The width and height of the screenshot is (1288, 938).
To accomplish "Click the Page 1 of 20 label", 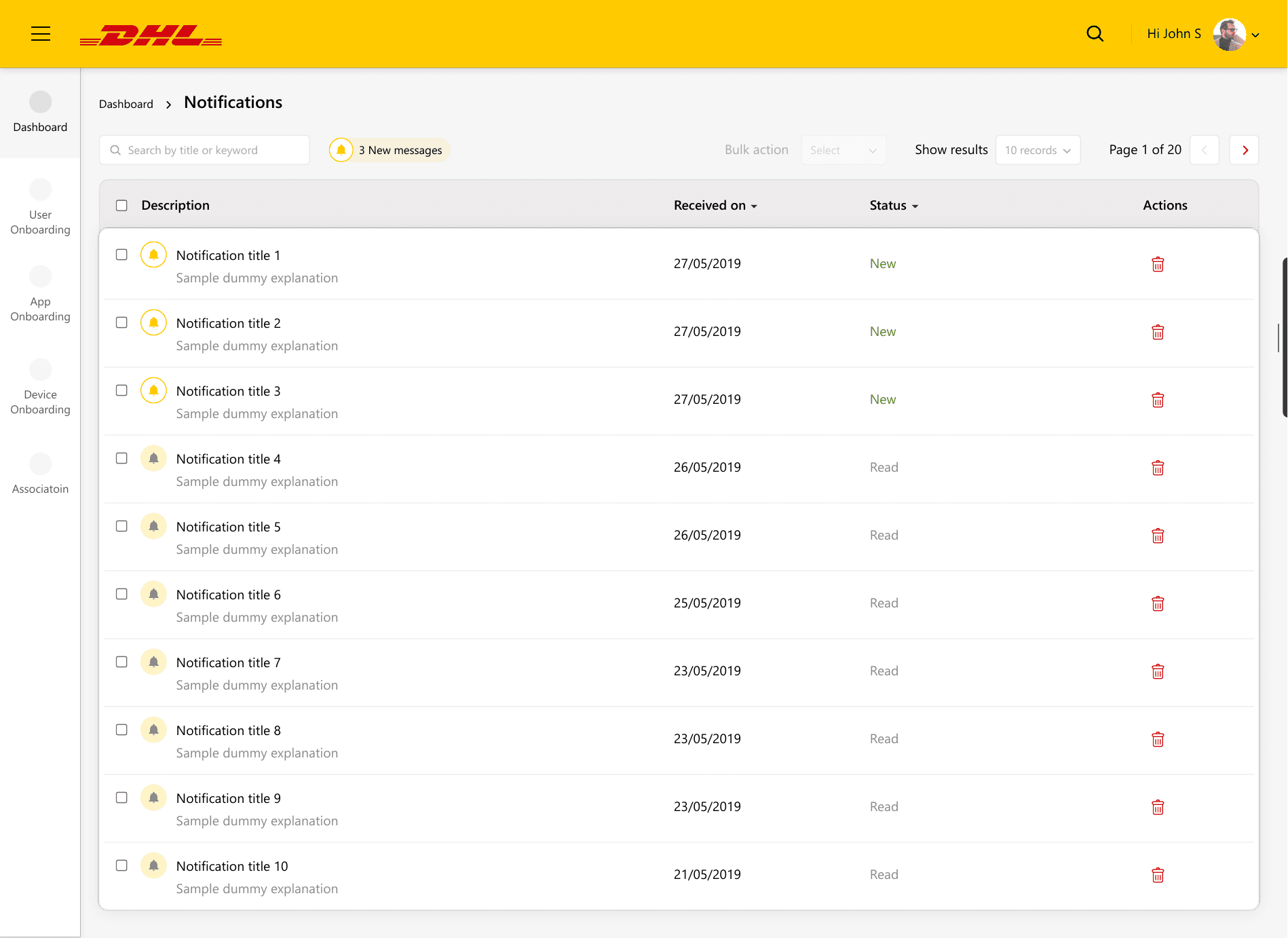I will tap(1145, 149).
